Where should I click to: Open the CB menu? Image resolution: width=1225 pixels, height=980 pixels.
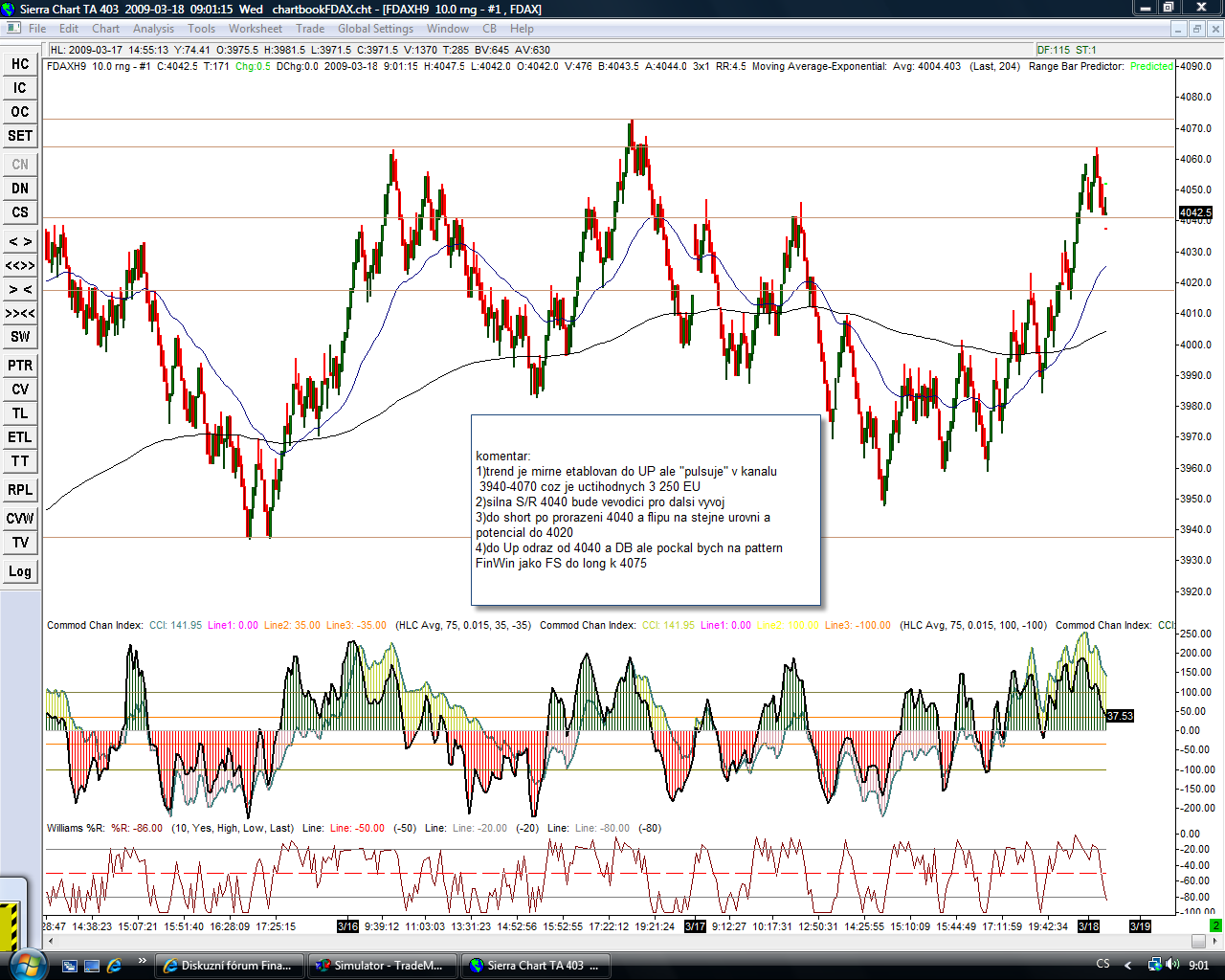point(490,29)
